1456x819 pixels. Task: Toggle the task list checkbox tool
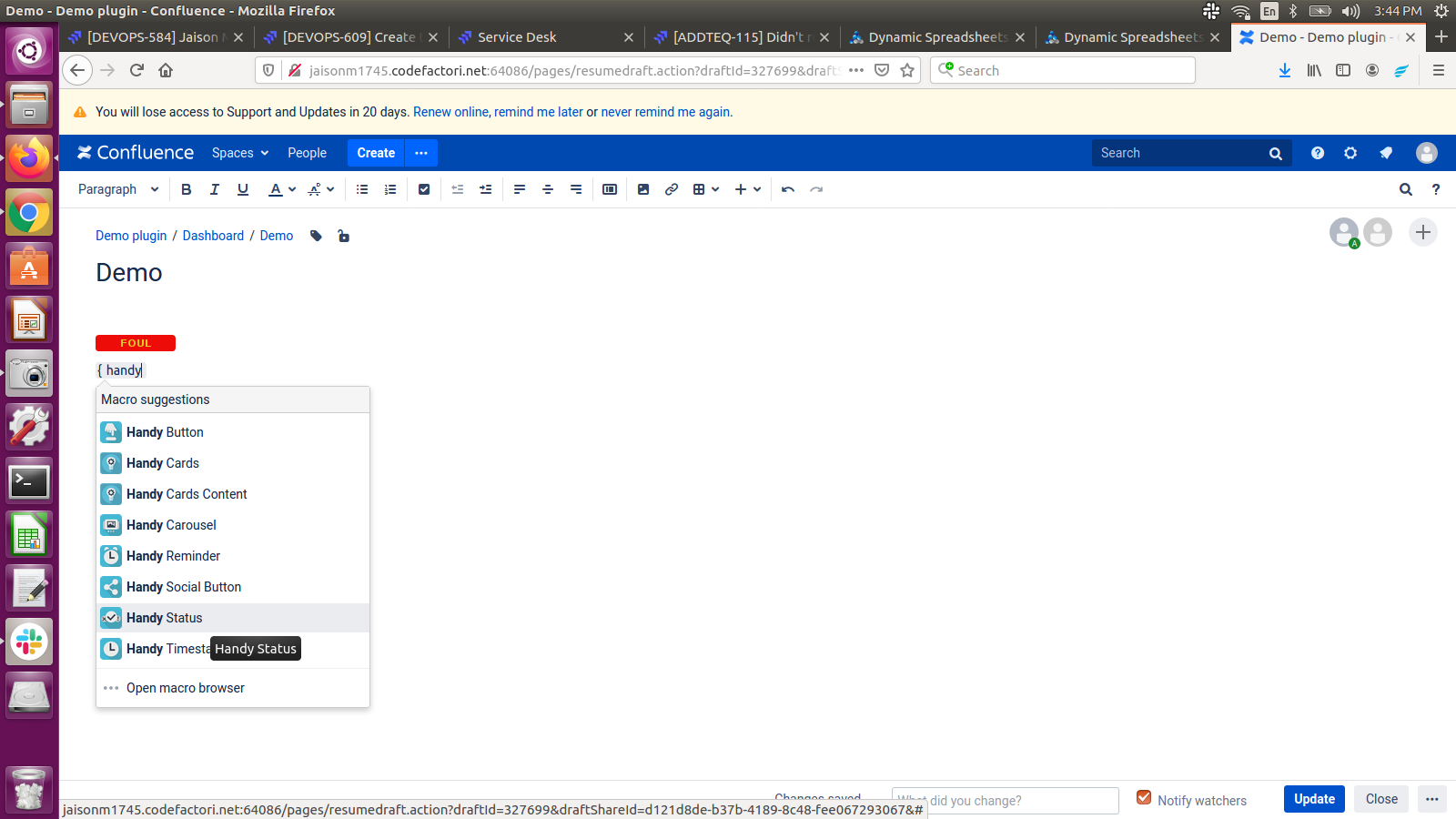[x=424, y=189]
